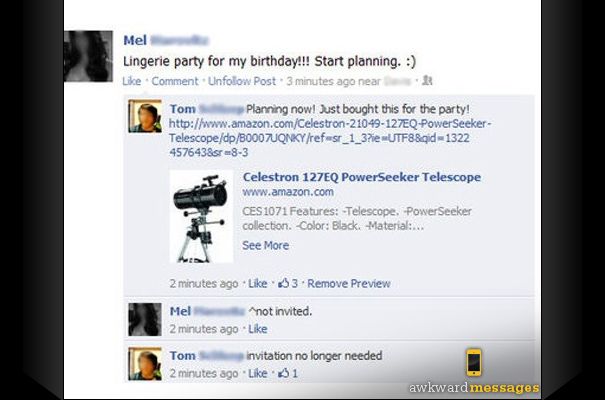
Task: Open Mel's avatar beside 'not invited' comment
Action: click(145, 319)
